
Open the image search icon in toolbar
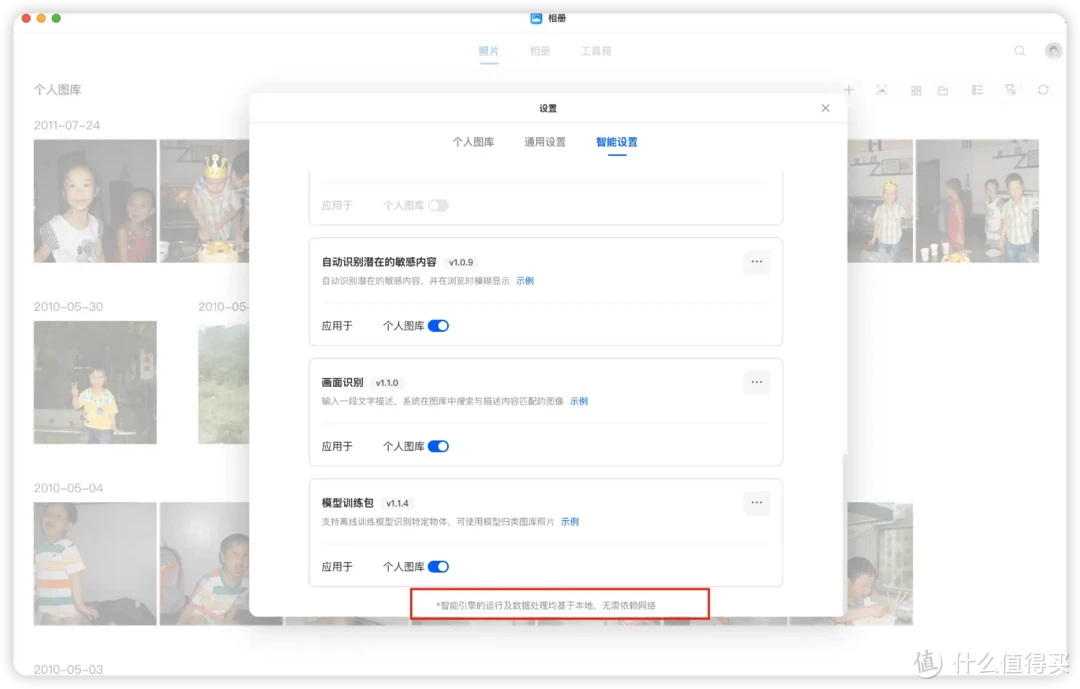coord(882,89)
